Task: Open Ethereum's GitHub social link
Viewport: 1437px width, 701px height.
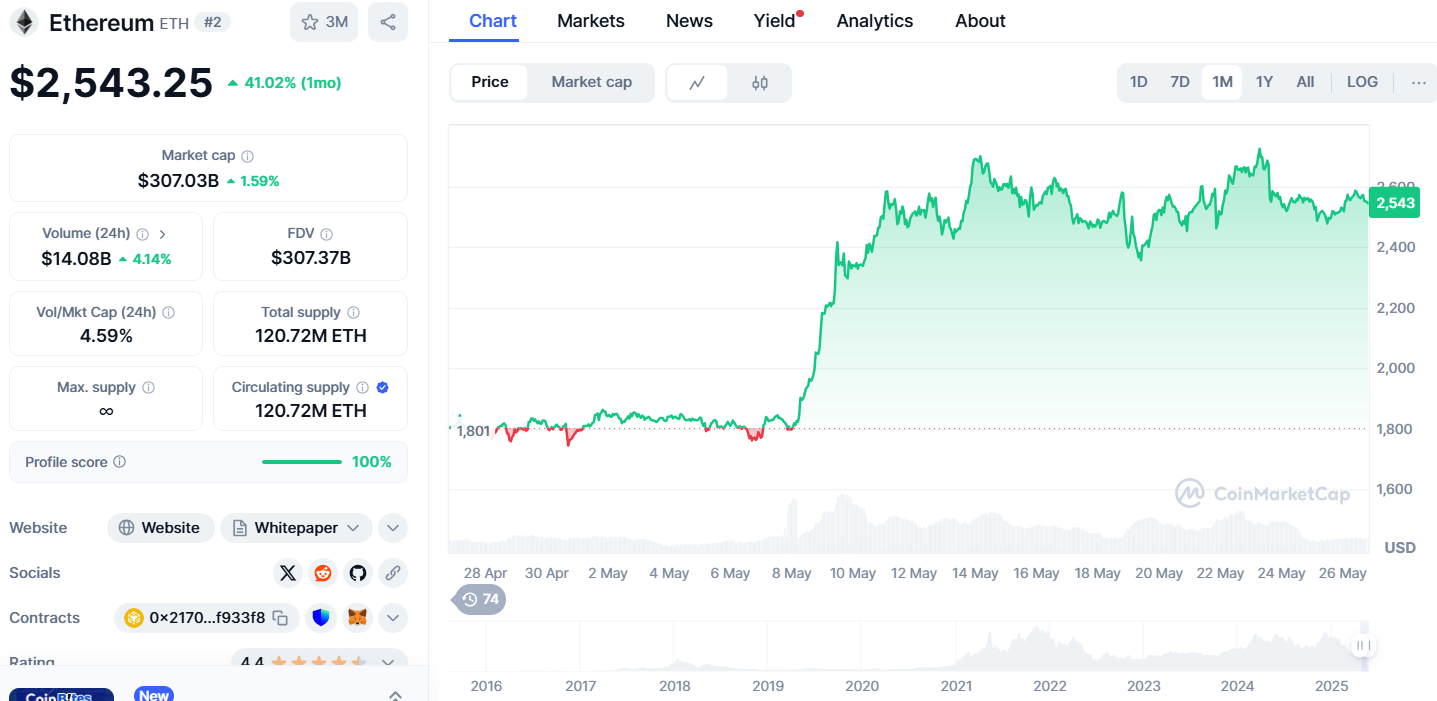Action: click(x=358, y=573)
